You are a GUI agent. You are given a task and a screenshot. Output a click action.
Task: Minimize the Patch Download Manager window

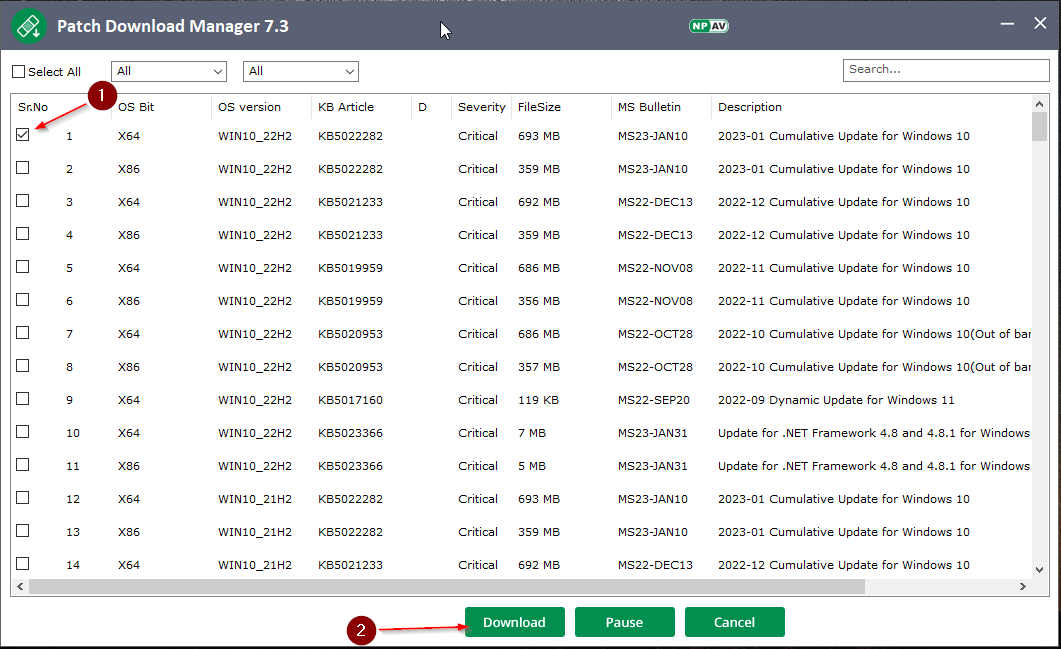1007,24
